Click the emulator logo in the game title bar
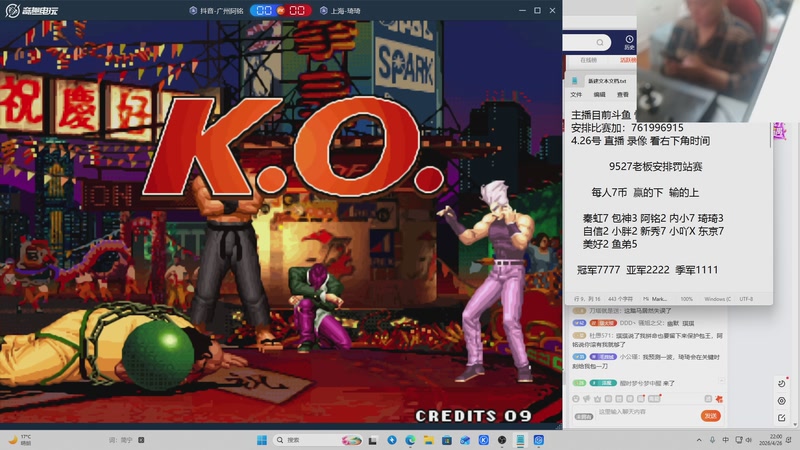This screenshot has height=450, width=800. pyautogui.click(x=32, y=10)
